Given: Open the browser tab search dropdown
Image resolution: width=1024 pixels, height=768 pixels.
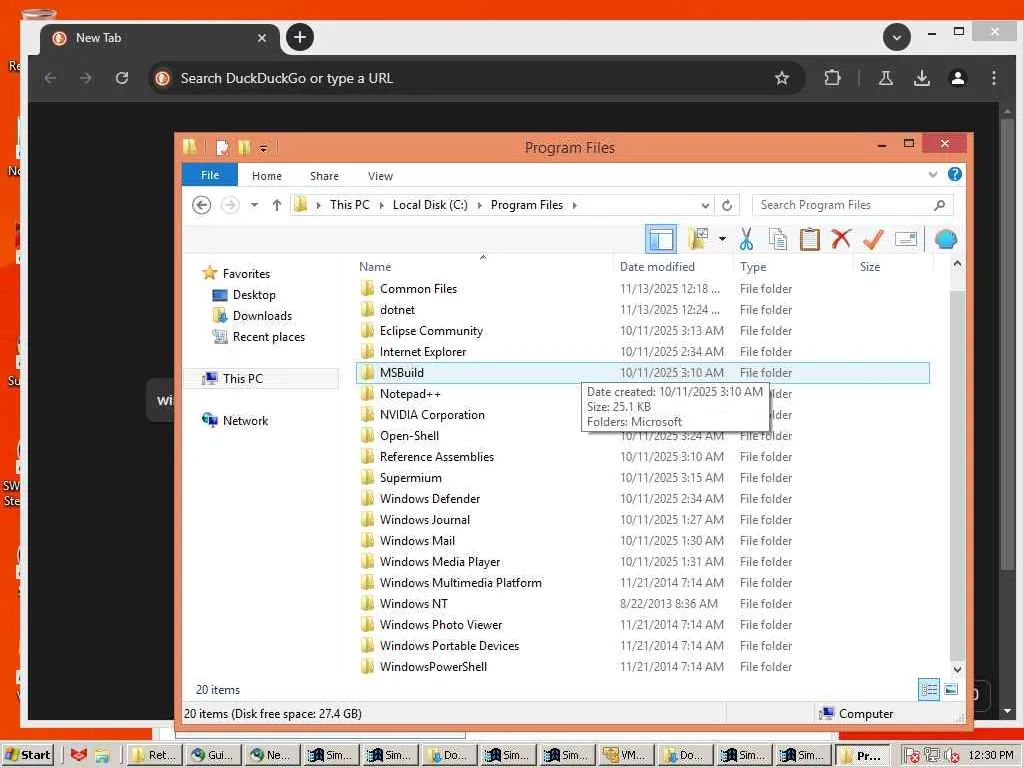Looking at the screenshot, I should click(x=897, y=37).
